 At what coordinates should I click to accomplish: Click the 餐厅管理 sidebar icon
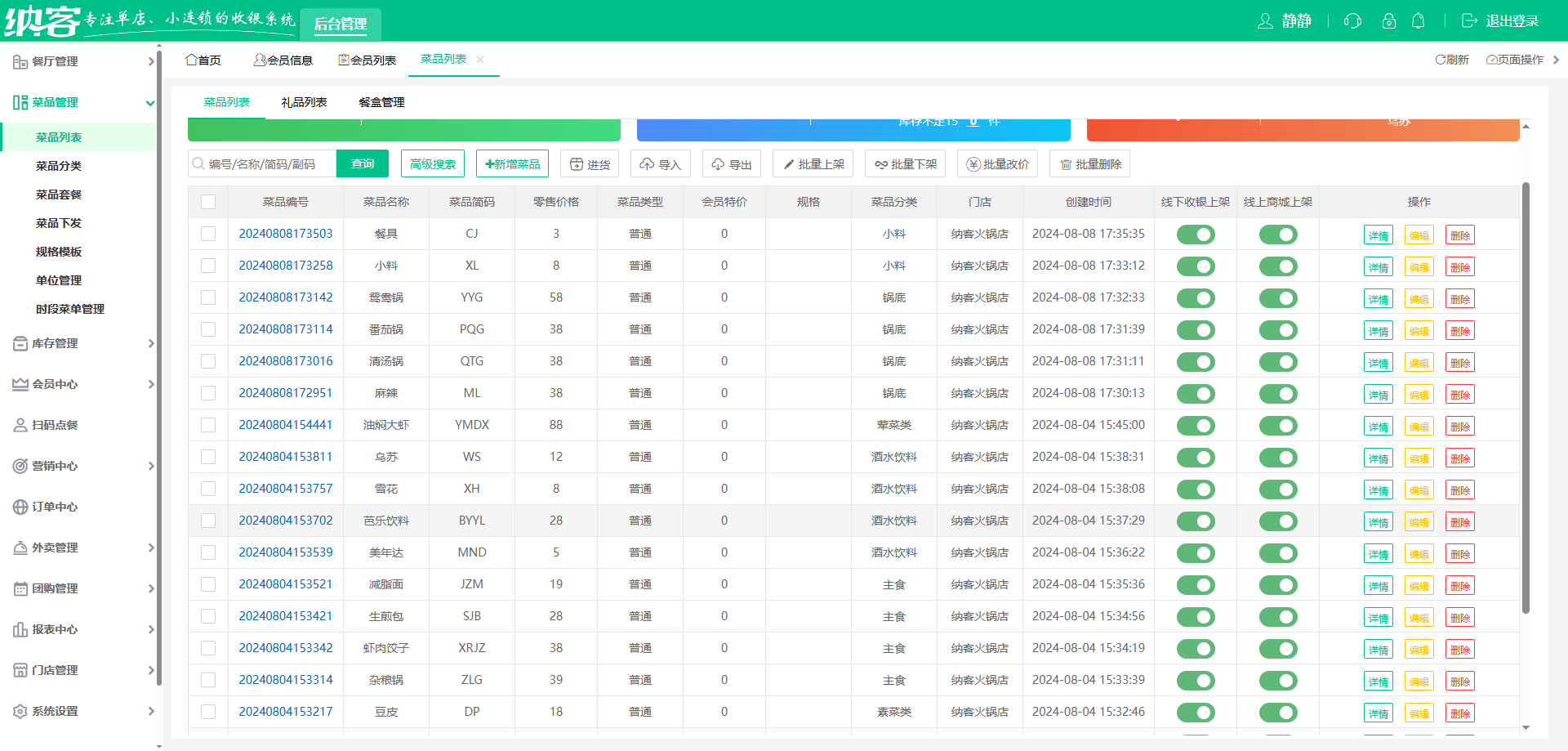20,61
